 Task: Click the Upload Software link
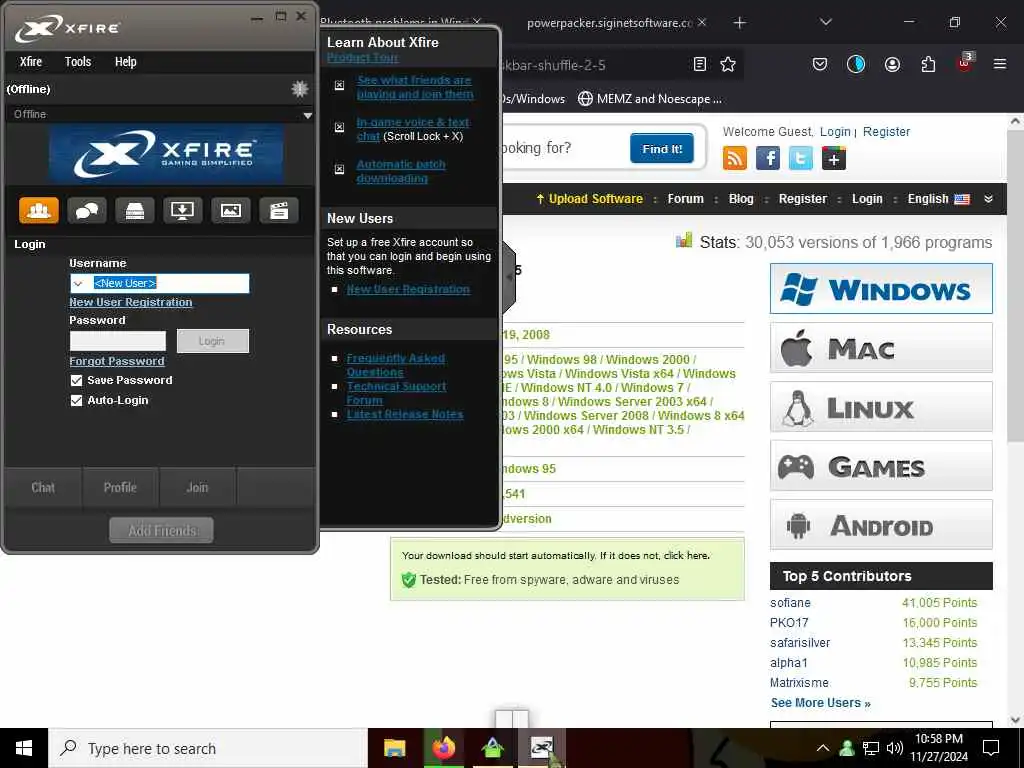589,199
